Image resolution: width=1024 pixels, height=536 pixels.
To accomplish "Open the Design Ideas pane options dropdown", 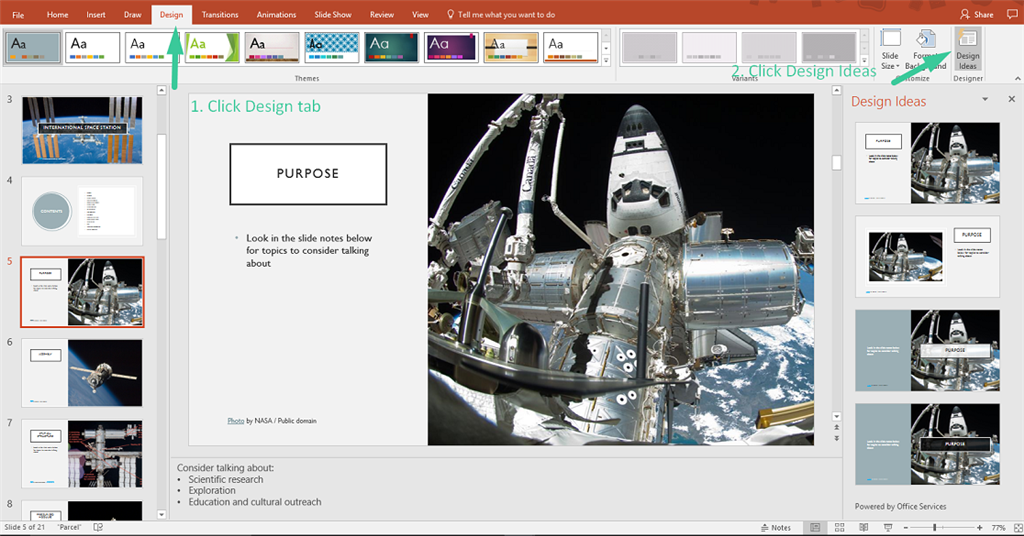I will coord(985,99).
